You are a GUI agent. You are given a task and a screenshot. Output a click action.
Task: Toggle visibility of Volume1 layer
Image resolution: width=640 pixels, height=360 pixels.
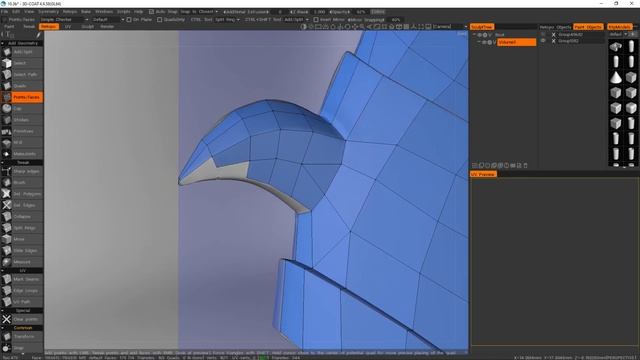tap(484, 42)
